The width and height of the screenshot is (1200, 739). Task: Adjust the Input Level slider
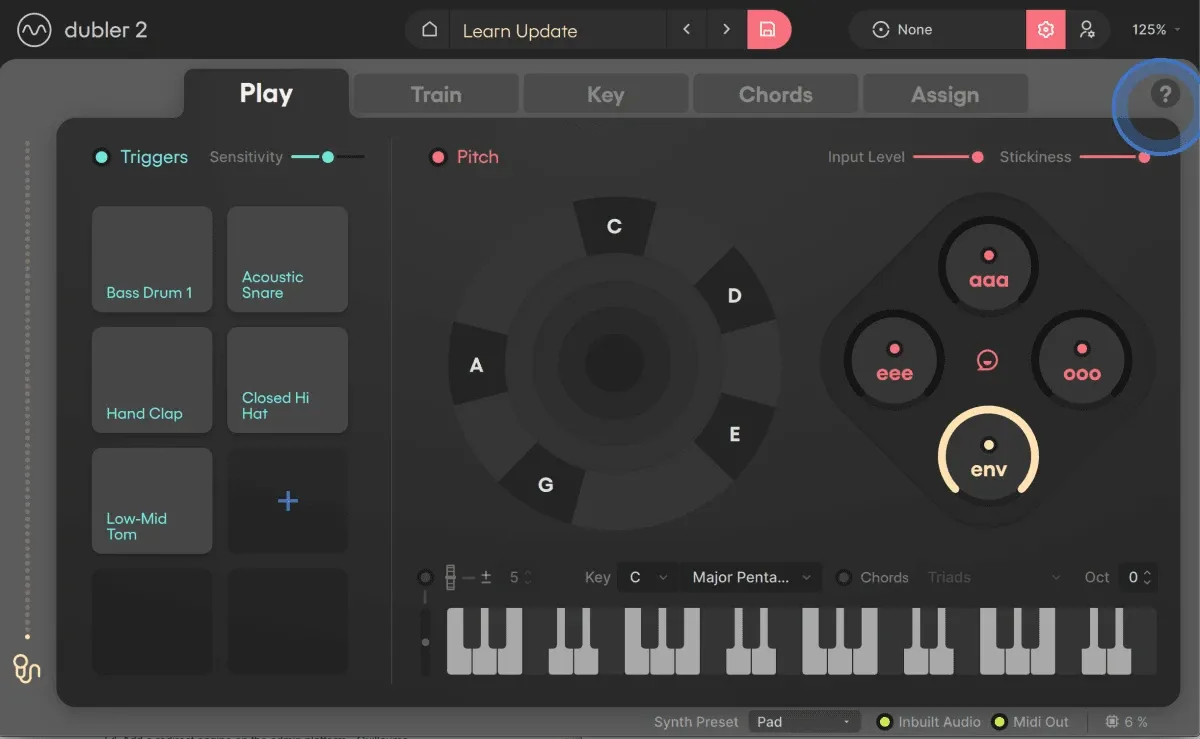tap(948, 157)
